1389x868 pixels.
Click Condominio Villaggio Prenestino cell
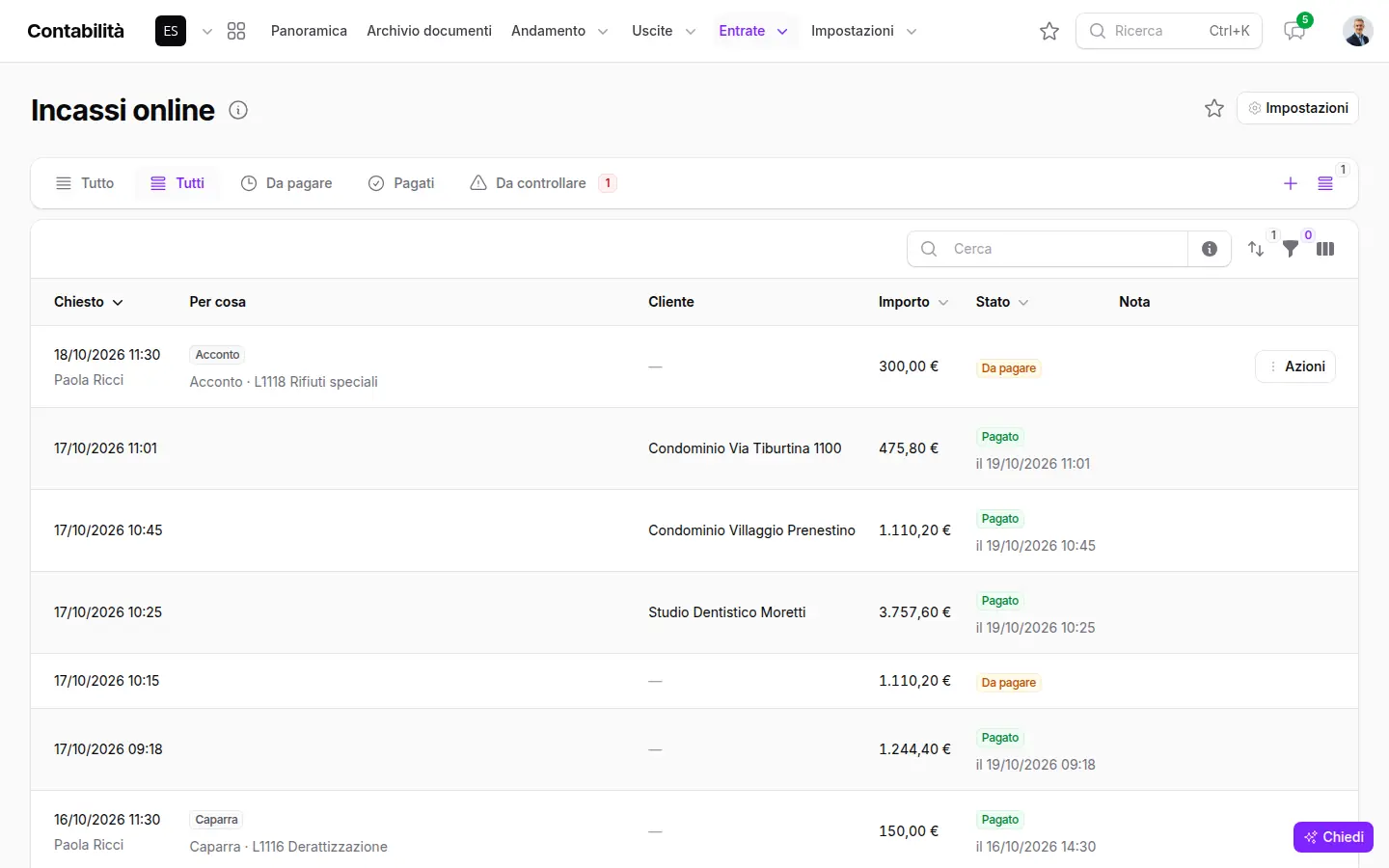[x=752, y=530]
